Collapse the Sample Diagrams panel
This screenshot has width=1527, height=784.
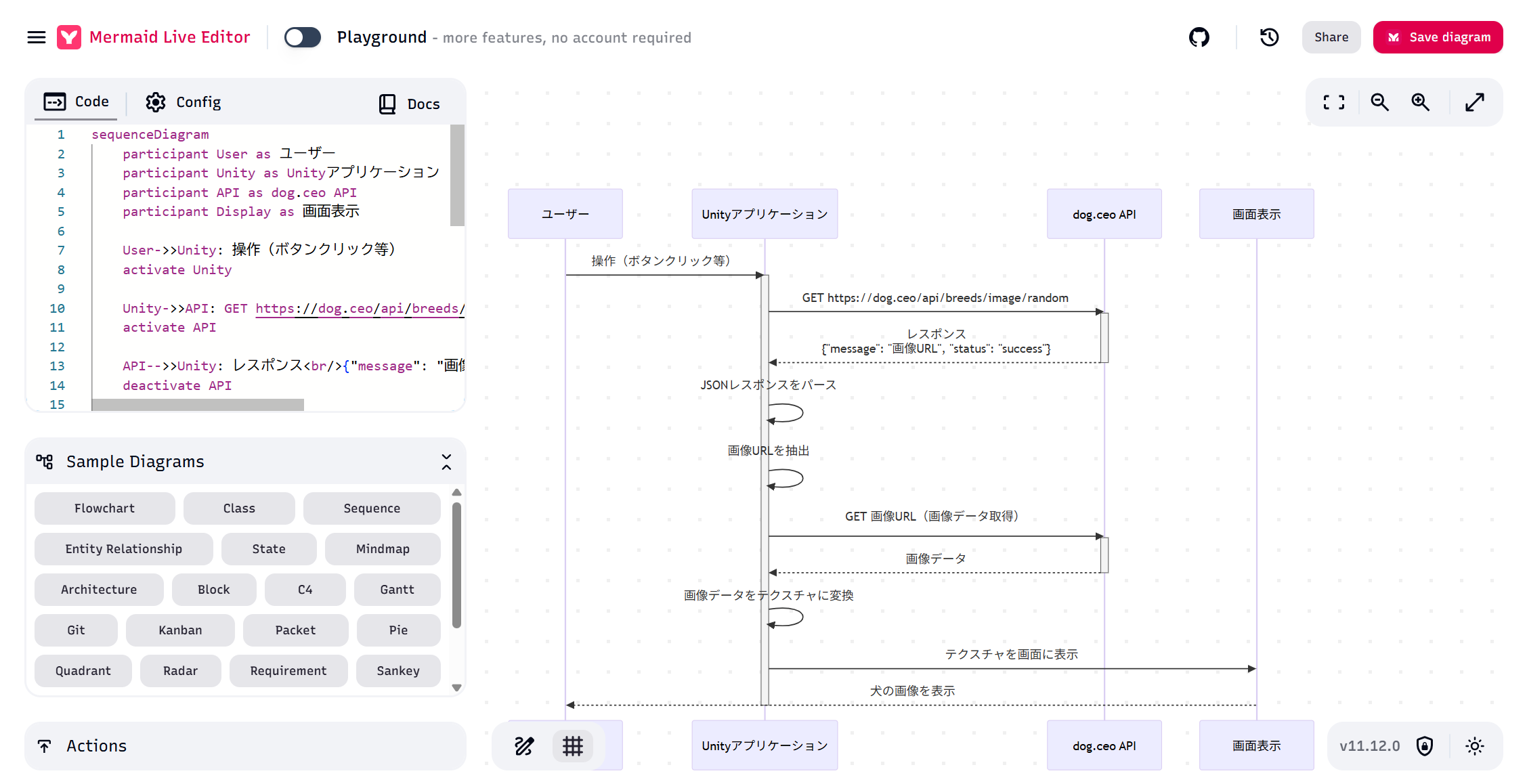click(446, 462)
